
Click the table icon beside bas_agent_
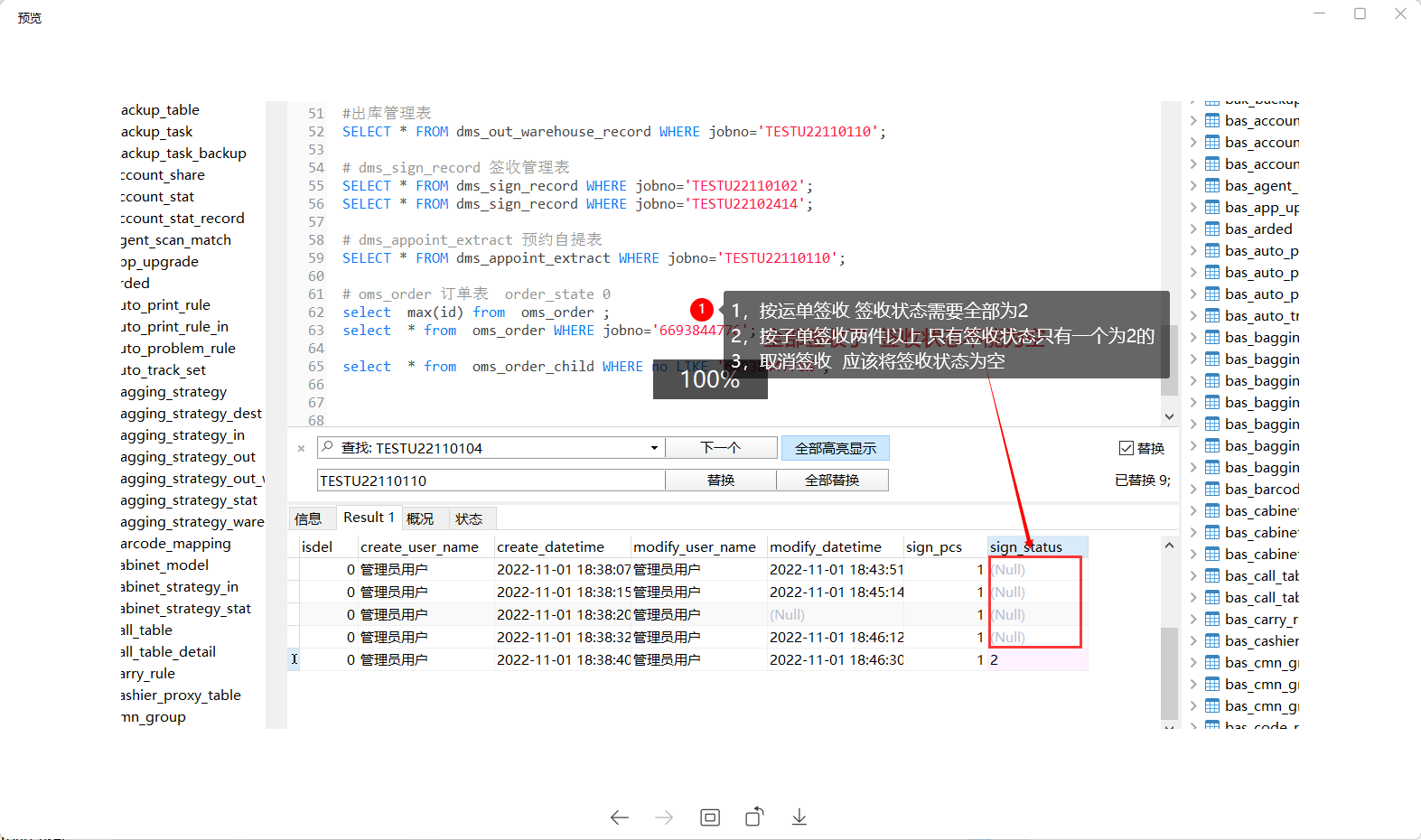click(1212, 185)
